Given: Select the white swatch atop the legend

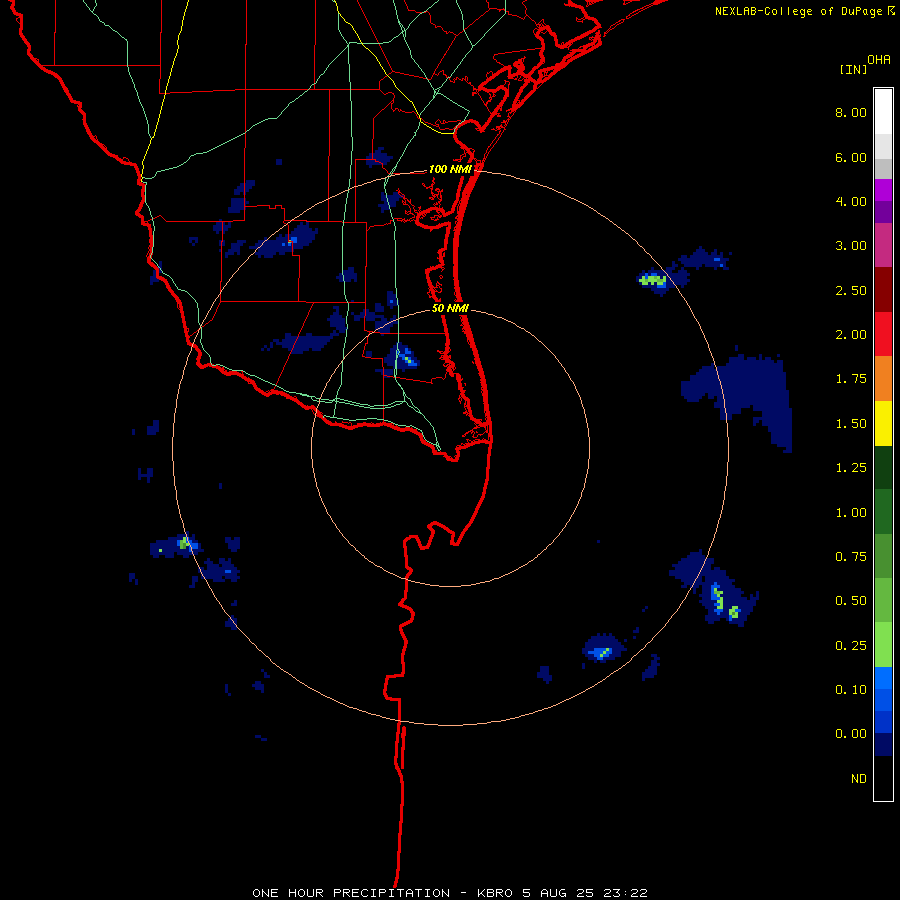Looking at the screenshot, I should tap(883, 112).
